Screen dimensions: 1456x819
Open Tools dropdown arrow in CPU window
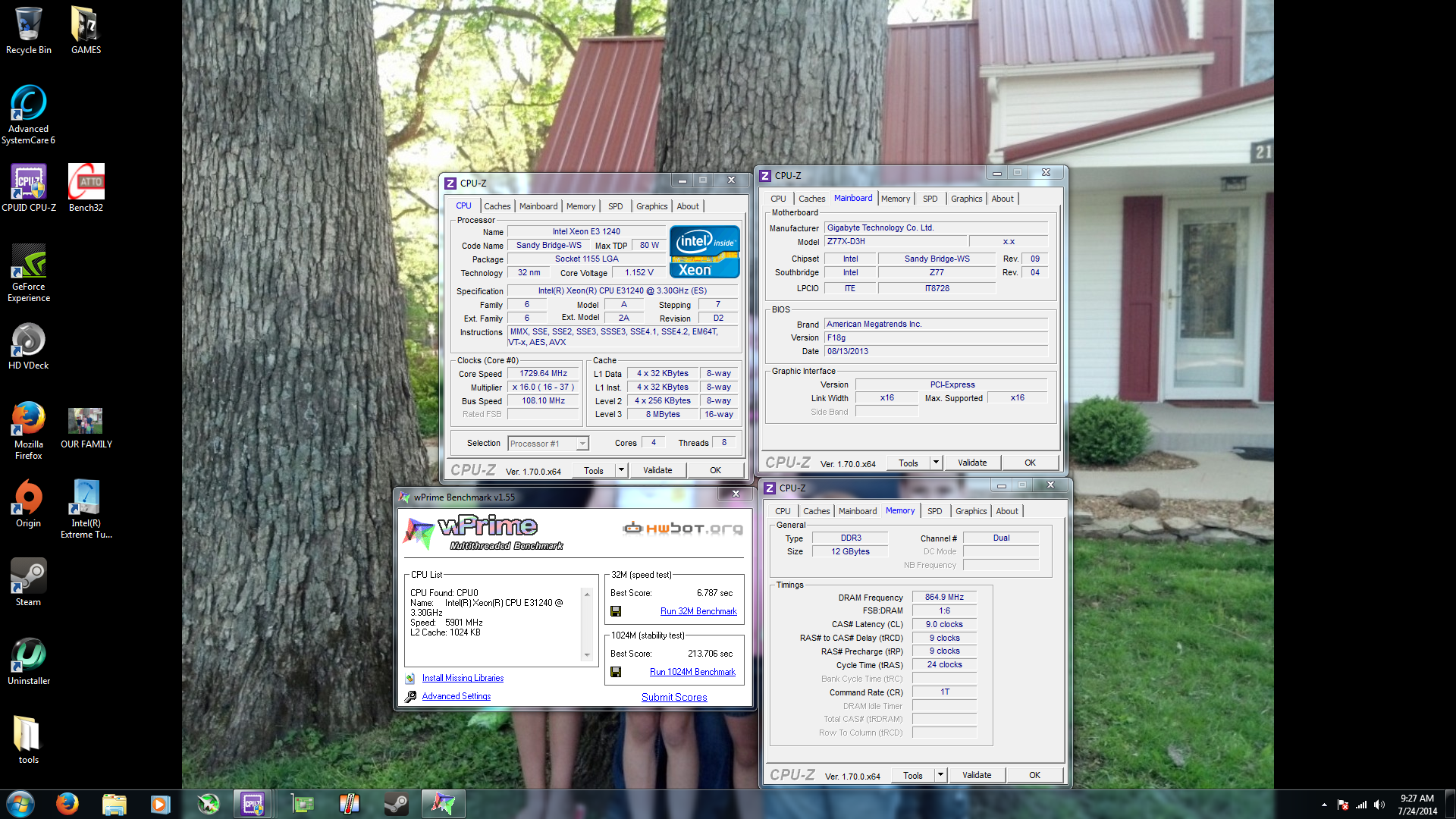tap(621, 470)
